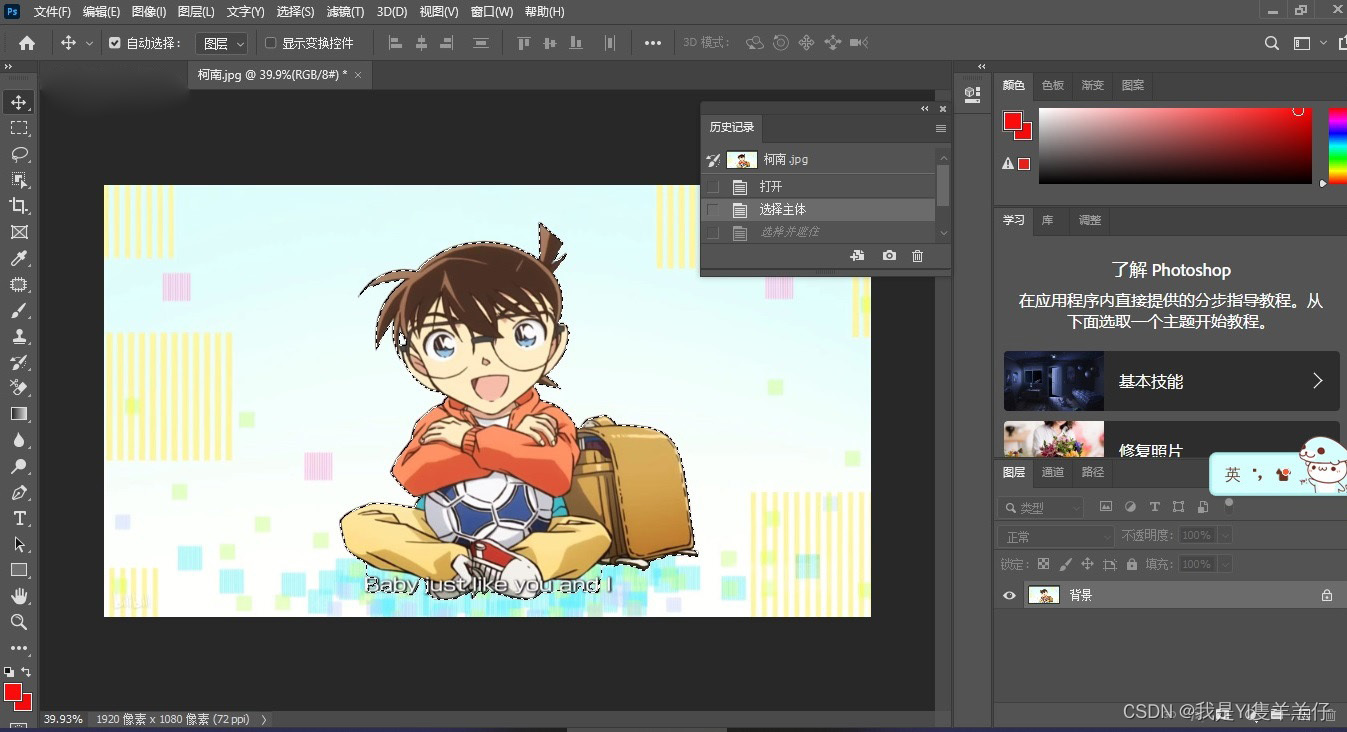Viewport: 1347px width, 732px height.
Task: Select the Zoom tool
Action: coord(19,622)
